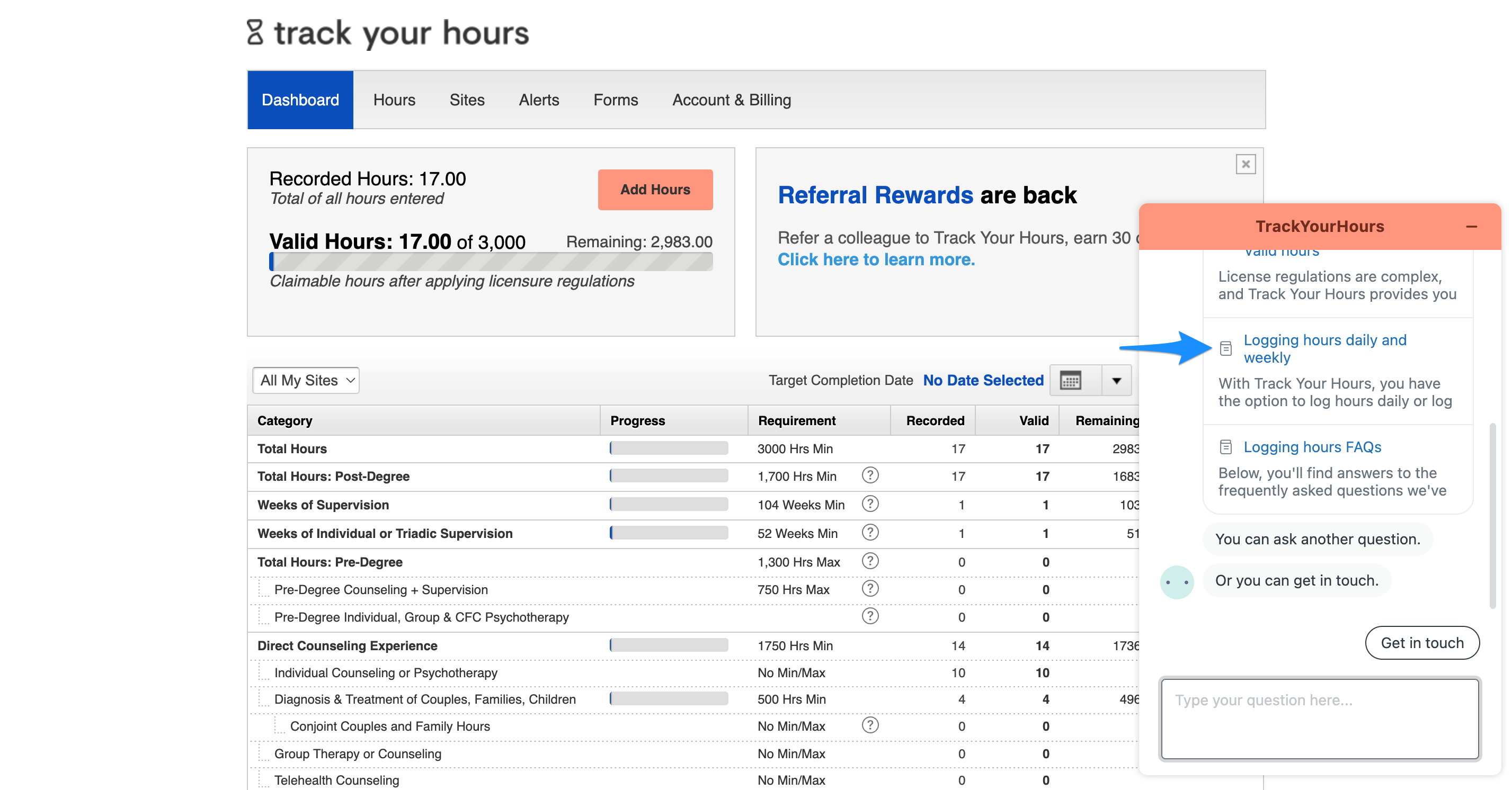Open Logging hours daily and weekly article
The height and width of the screenshot is (790, 1512).
click(x=1325, y=348)
